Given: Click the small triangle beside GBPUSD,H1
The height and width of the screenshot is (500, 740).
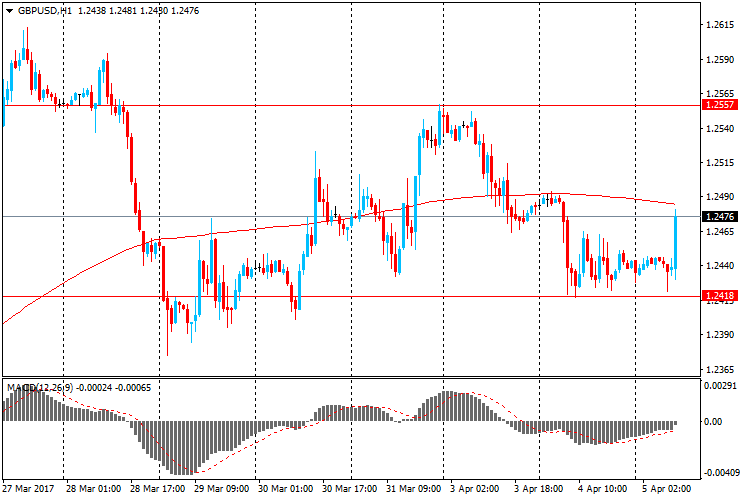Looking at the screenshot, I should pyautogui.click(x=9, y=10).
